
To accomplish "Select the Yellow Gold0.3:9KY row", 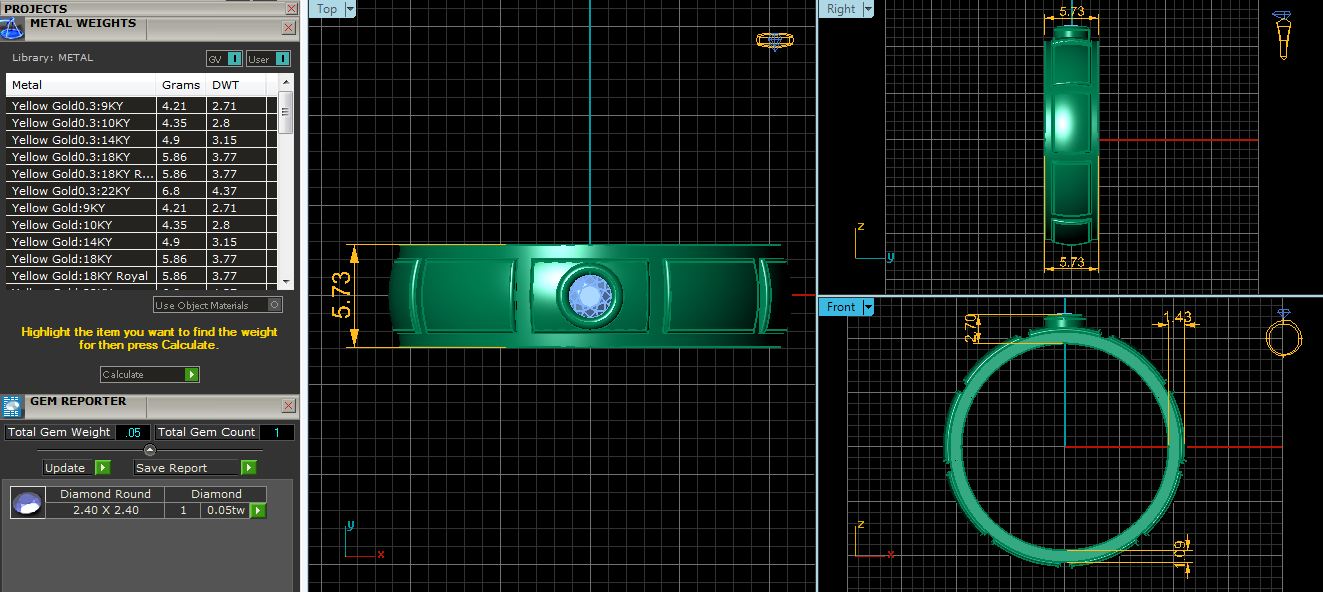I will pos(142,105).
